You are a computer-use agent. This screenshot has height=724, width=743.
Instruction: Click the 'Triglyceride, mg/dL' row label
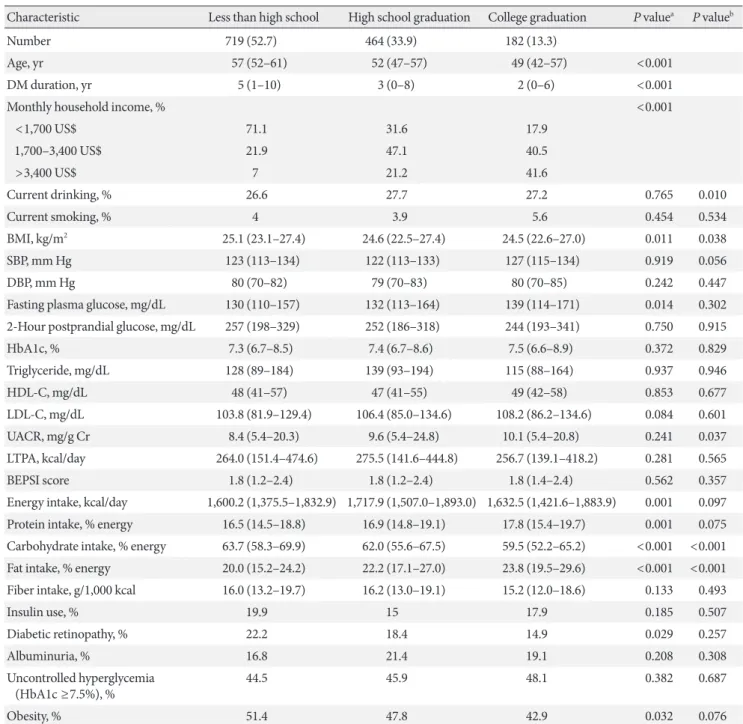[58, 371]
